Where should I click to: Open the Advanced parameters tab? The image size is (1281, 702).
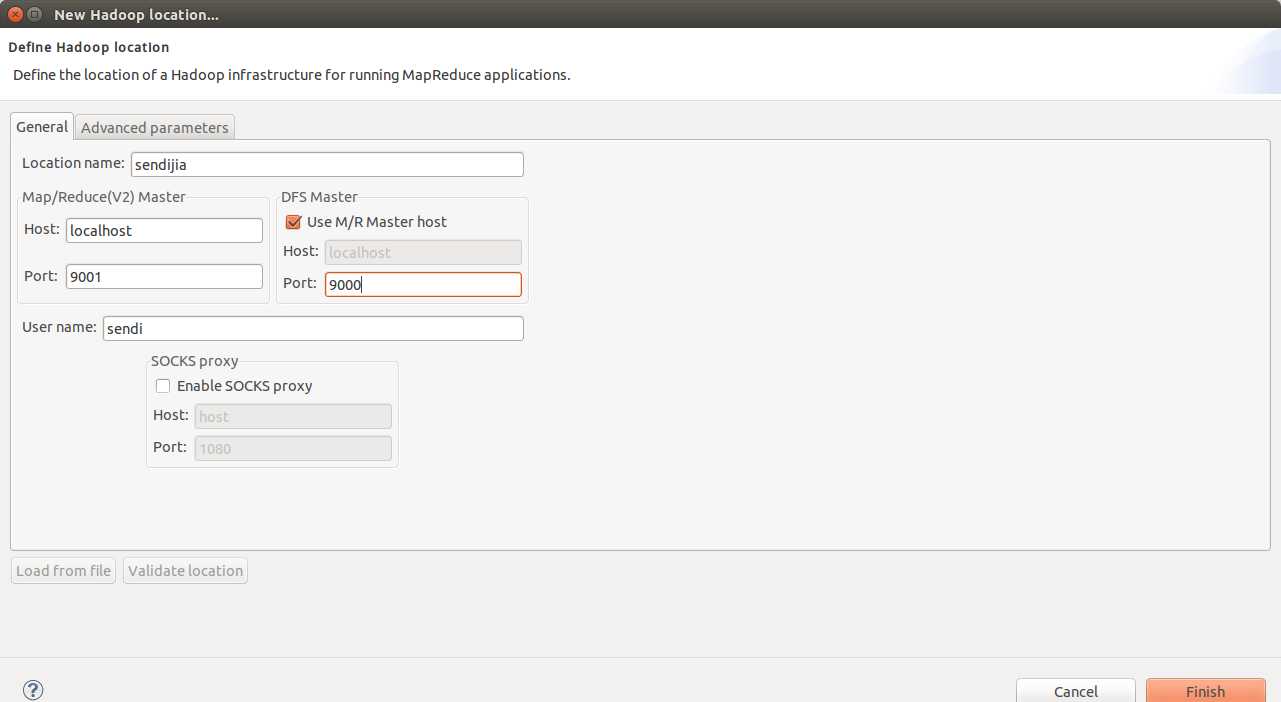pos(155,128)
